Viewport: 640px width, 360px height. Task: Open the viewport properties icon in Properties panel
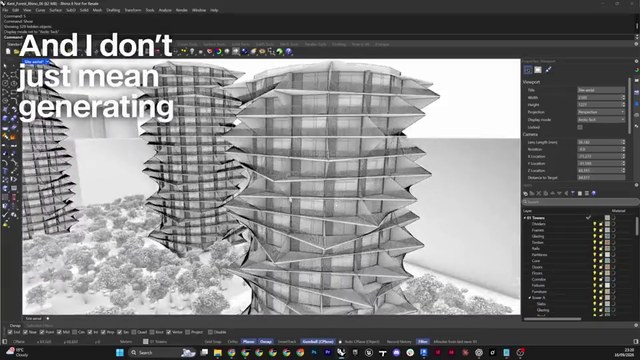[528, 70]
